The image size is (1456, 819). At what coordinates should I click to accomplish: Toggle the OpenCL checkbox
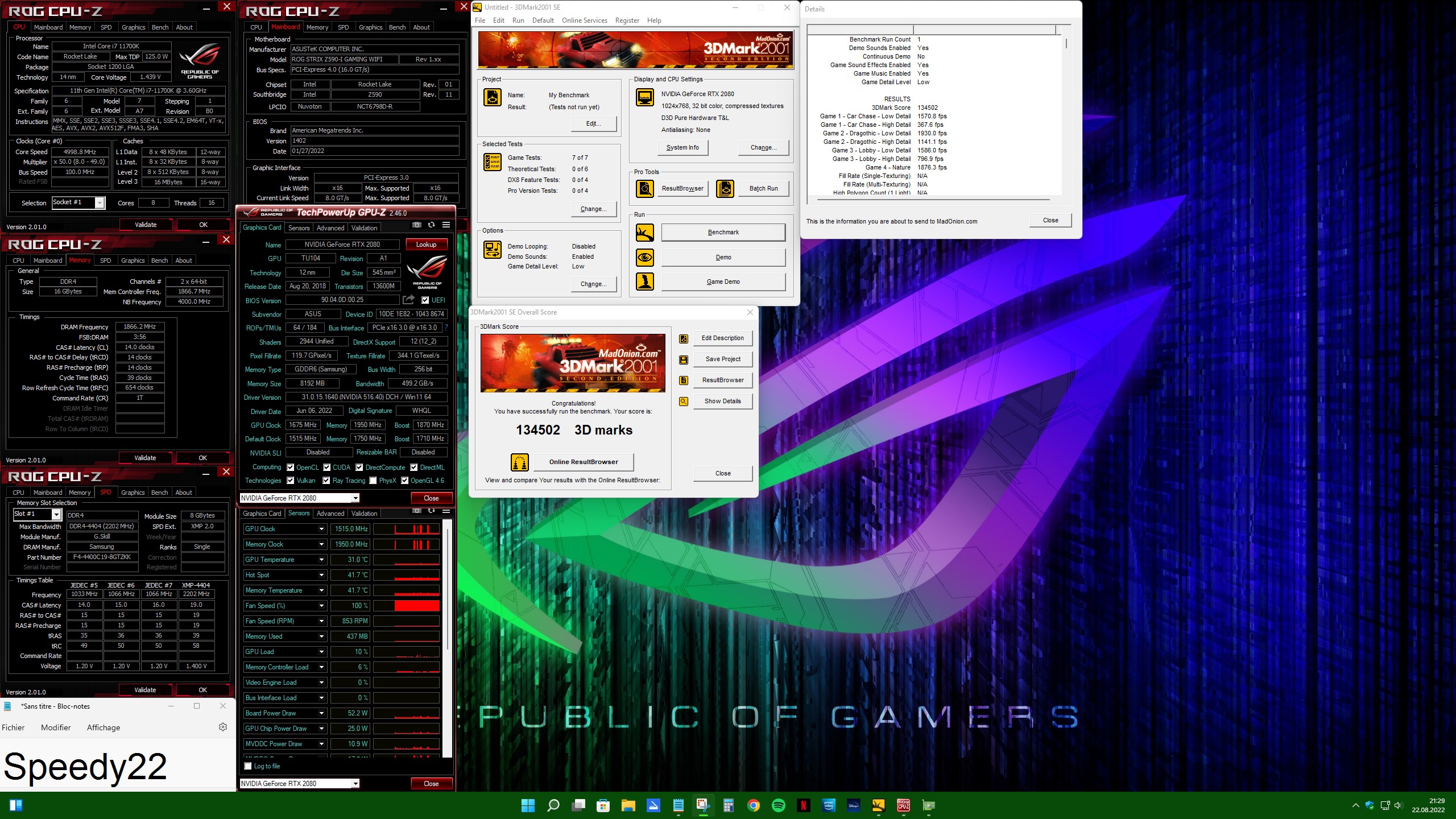(x=290, y=468)
